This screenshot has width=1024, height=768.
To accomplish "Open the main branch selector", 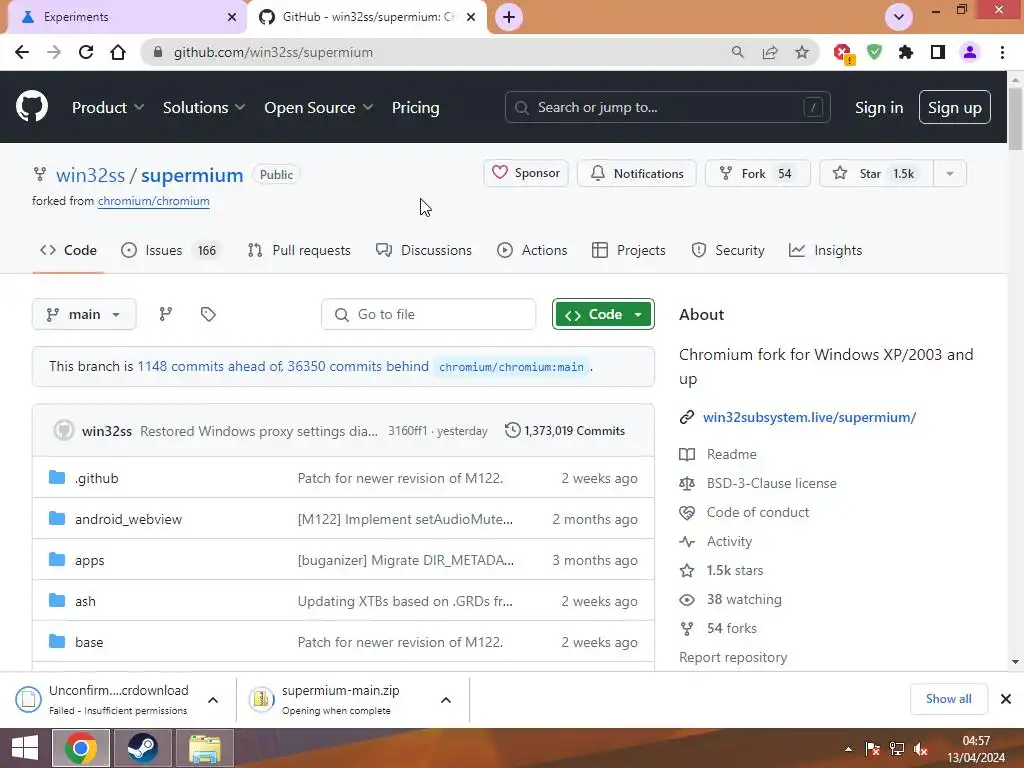I will click(84, 314).
